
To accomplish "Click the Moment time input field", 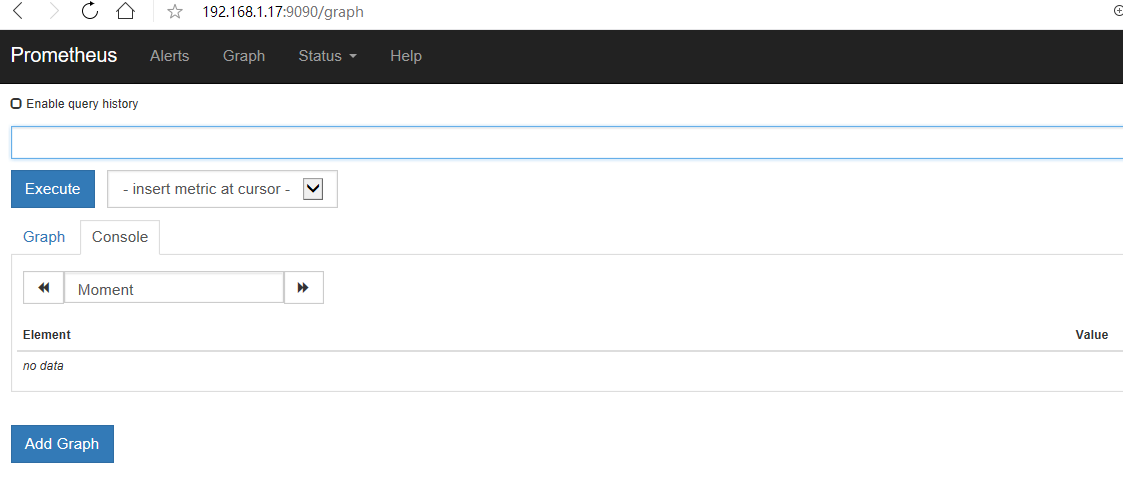I will pos(174,288).
